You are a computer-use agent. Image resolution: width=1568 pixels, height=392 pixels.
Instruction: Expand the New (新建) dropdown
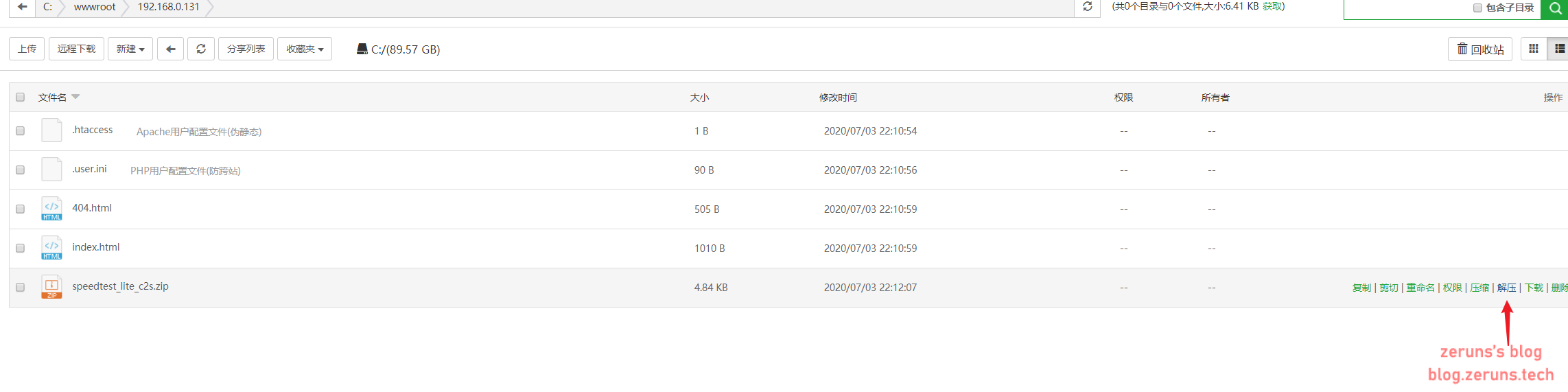pyautogui.click(x=130, y=49)
